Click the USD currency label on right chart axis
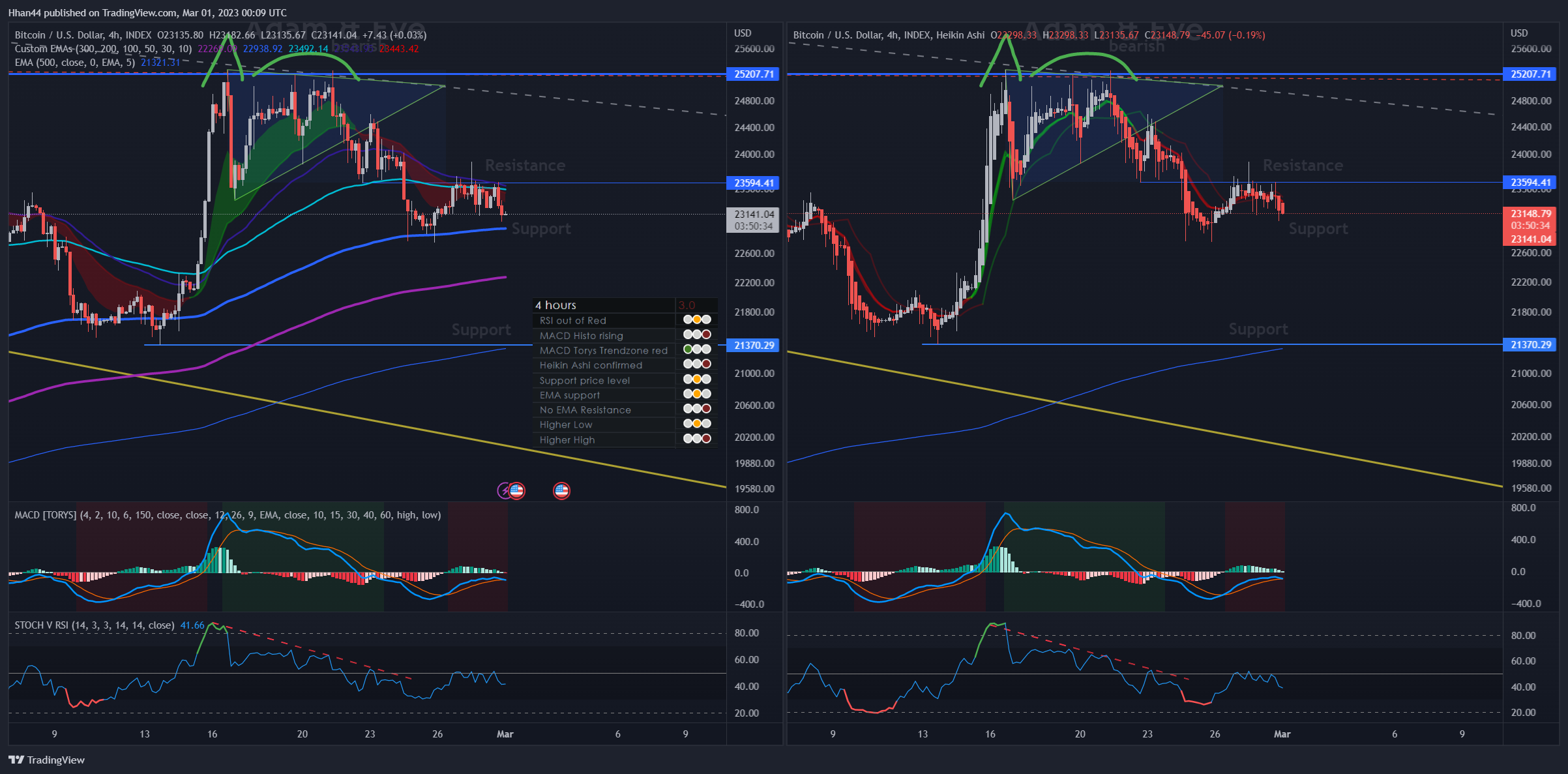Viewport: 1568px width, 774px height. coord(1519,33)
